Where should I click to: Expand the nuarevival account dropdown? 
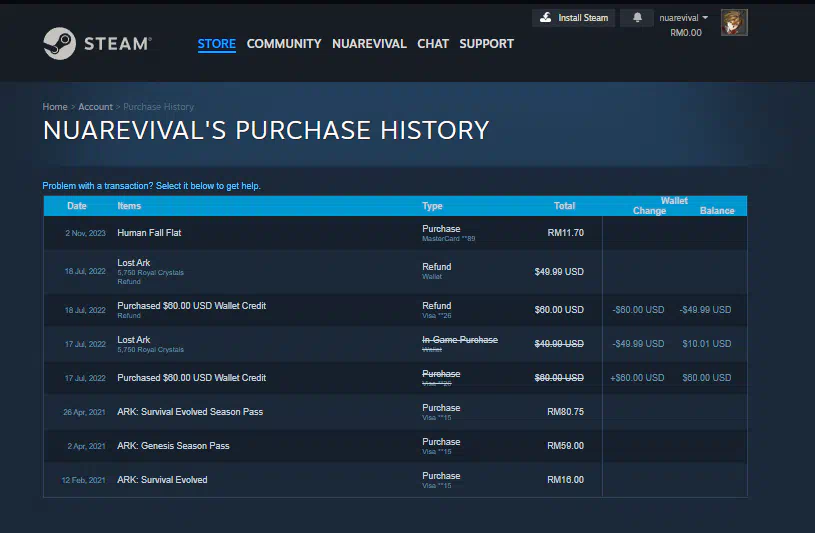point(683,18)
